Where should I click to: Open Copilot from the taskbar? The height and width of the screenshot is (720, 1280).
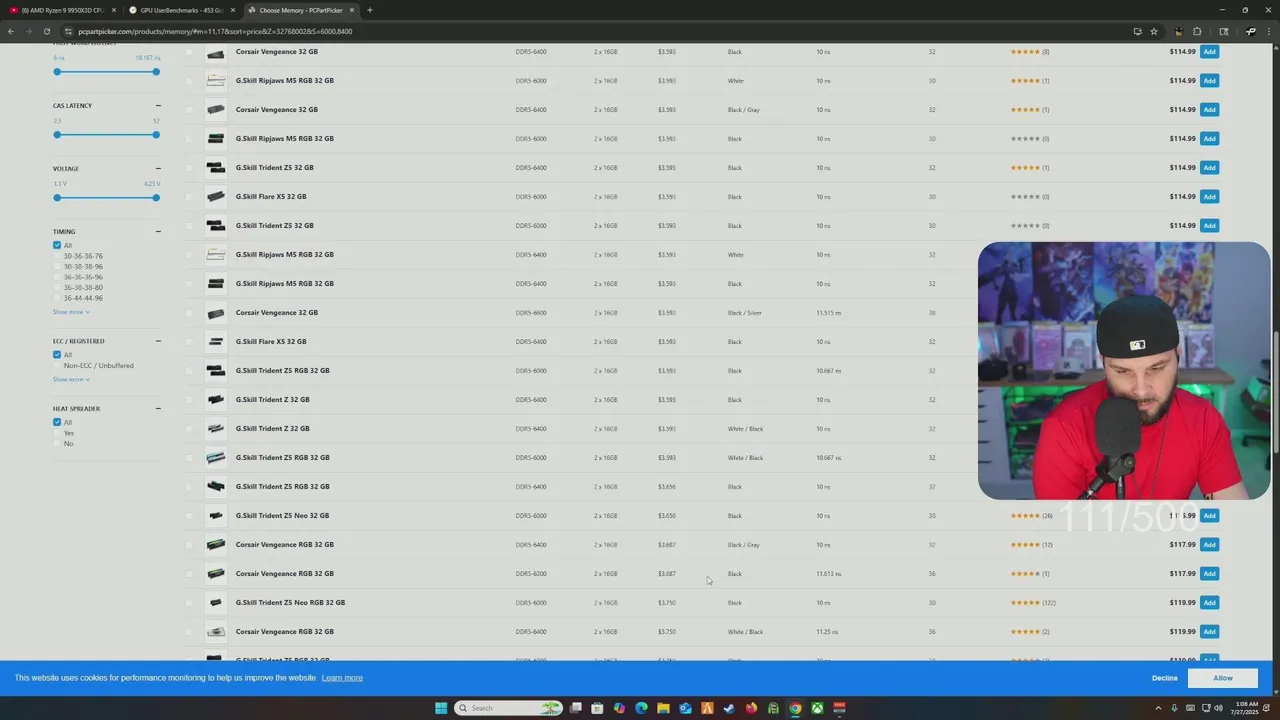[619, 708]
